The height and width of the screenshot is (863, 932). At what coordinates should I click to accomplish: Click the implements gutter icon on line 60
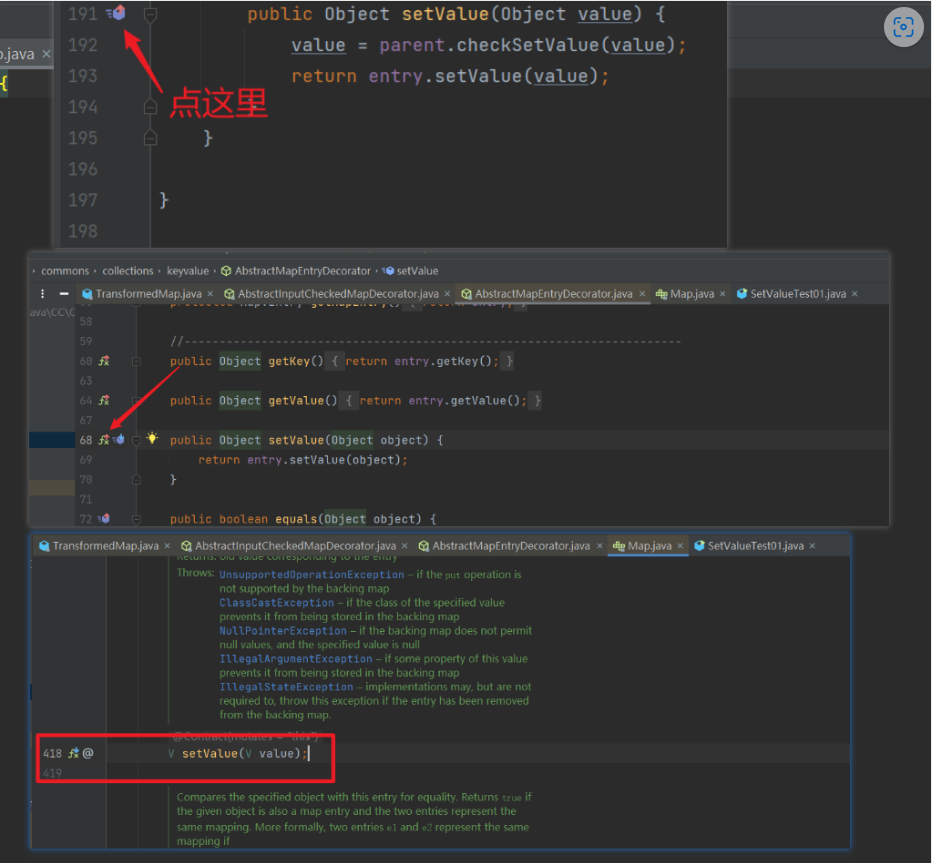(104, 361)
